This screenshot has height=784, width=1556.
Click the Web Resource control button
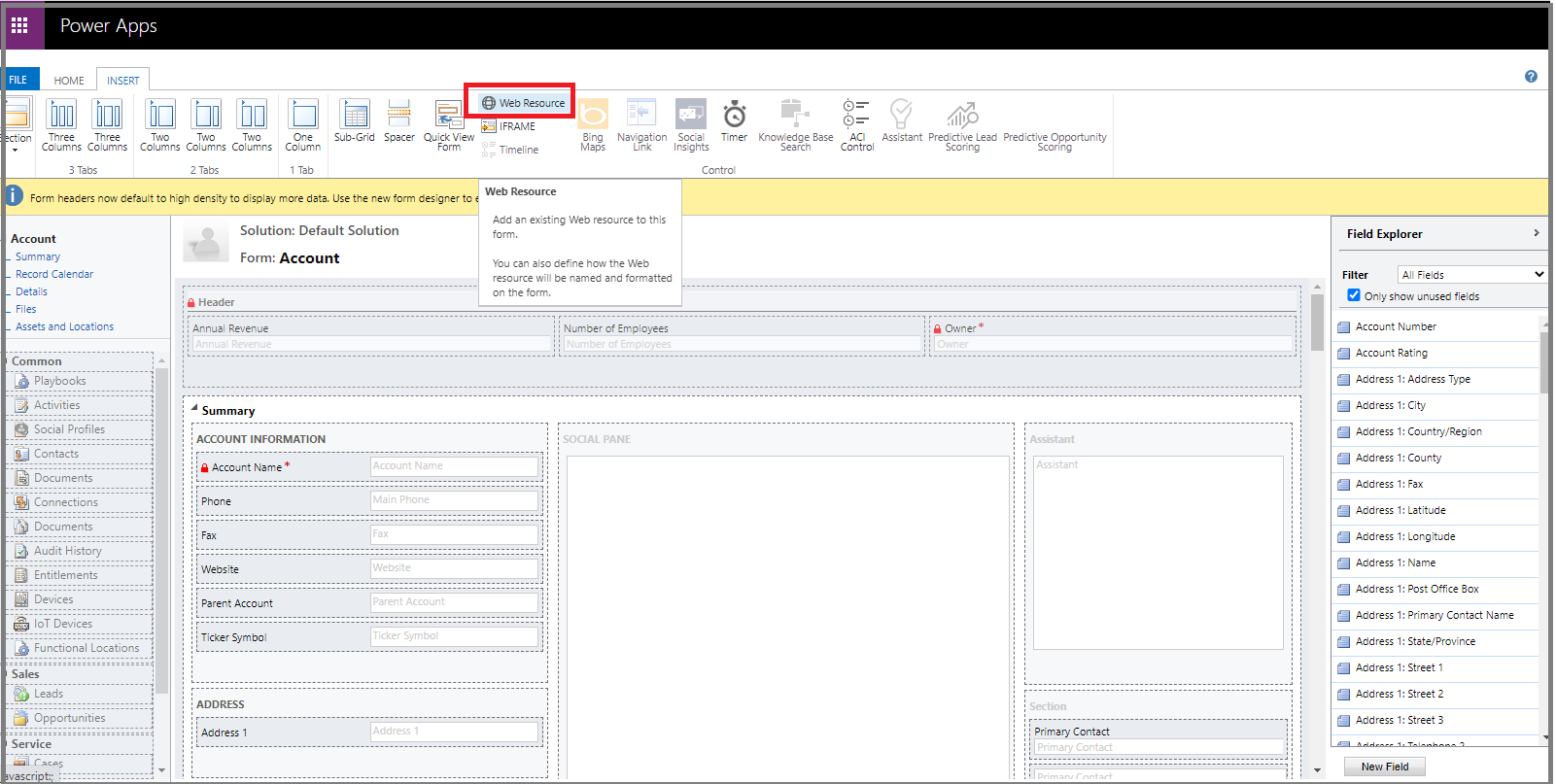tap(523, 102)
